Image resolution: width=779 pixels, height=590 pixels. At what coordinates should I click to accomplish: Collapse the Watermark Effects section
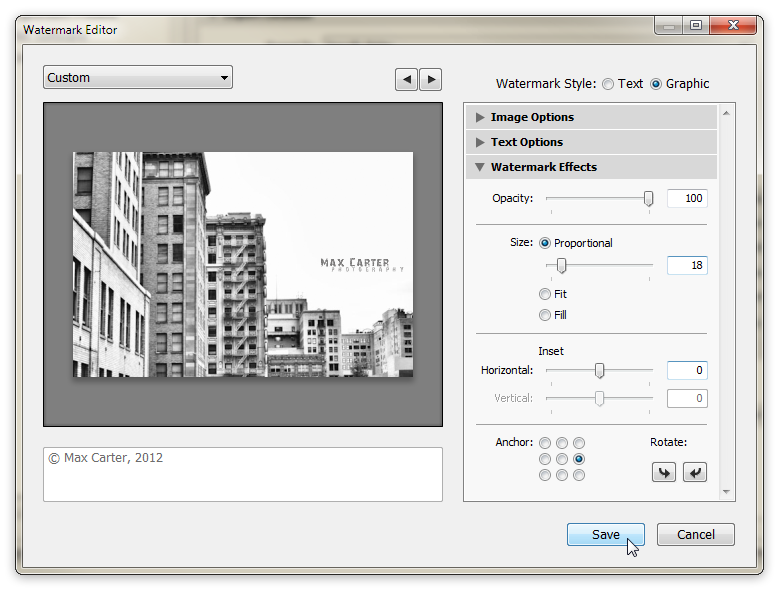[591, 167]
